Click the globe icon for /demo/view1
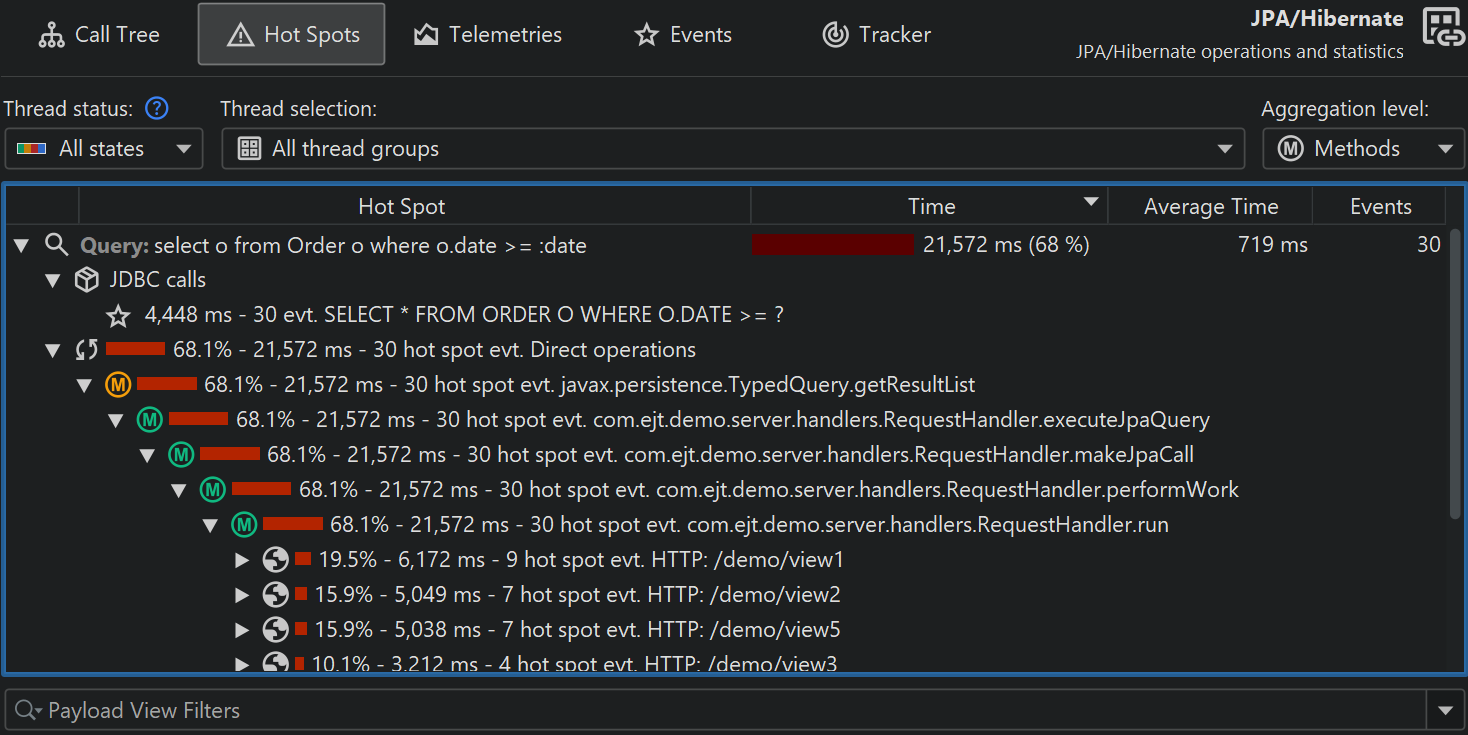 [x=275, y=560]
